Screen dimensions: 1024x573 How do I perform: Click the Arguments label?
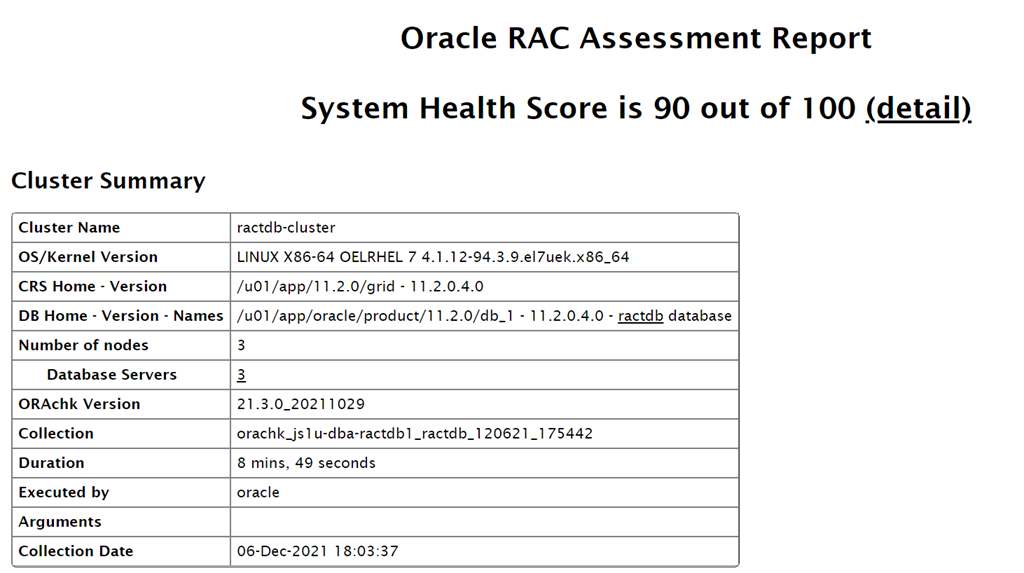point(60,522)
